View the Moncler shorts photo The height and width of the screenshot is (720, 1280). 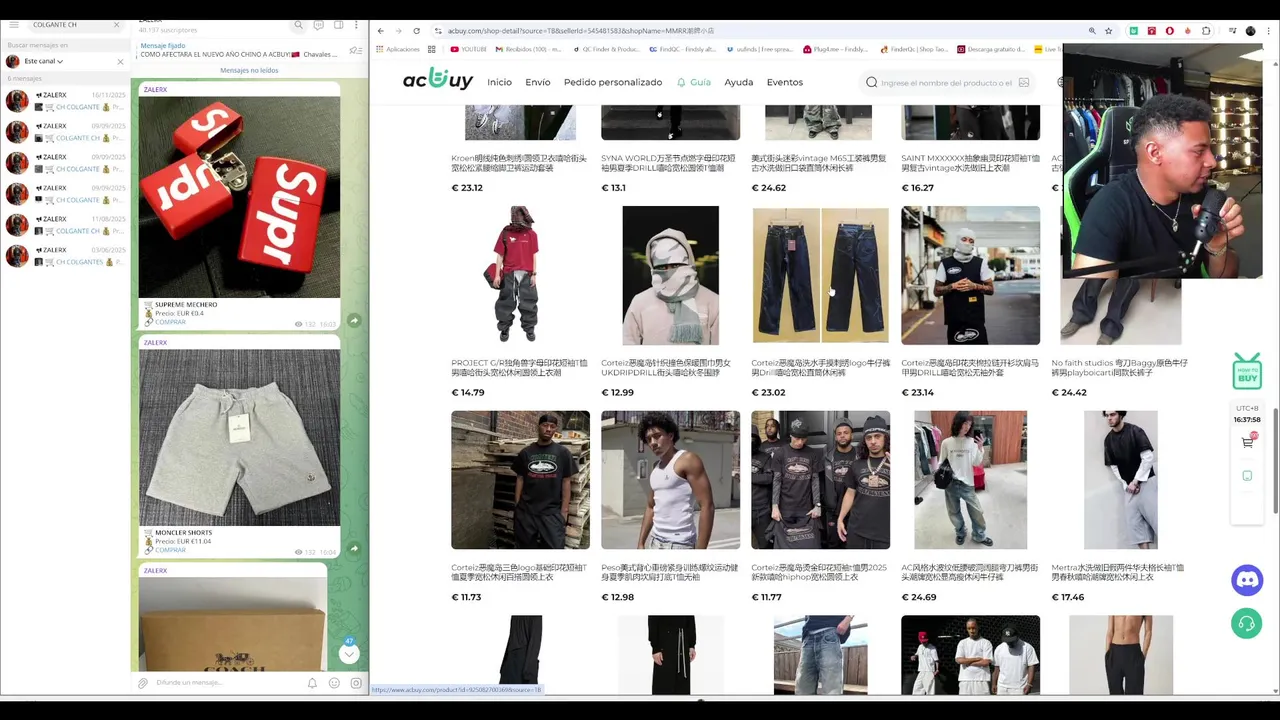(x=239, y=437)
